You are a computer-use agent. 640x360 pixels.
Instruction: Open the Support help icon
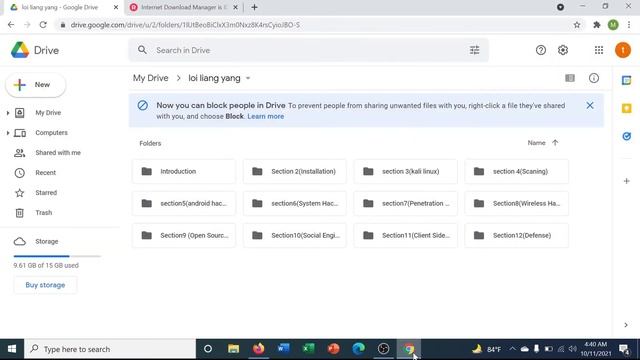541,50
